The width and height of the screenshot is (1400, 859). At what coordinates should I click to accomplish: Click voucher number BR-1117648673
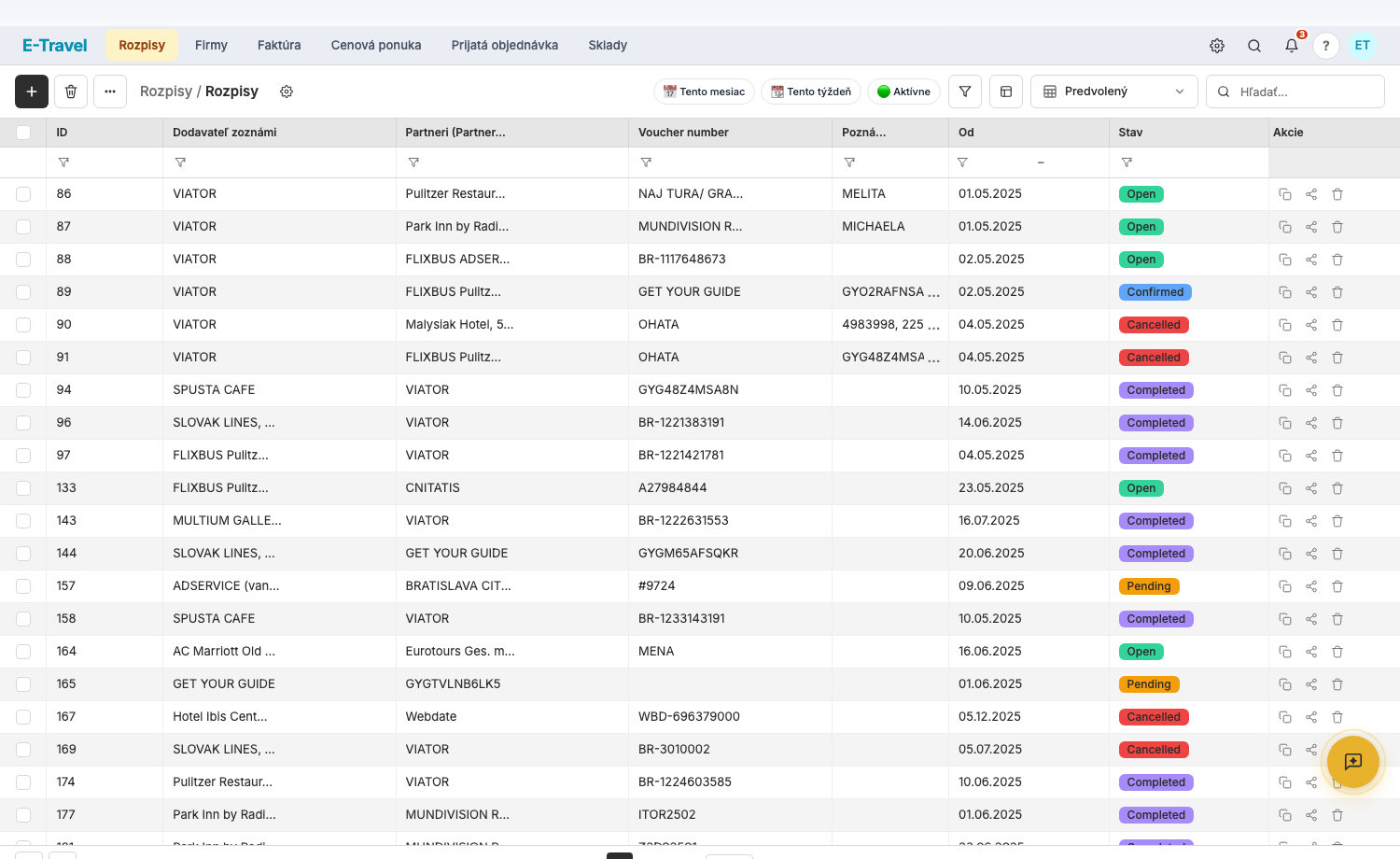point(682,260)
